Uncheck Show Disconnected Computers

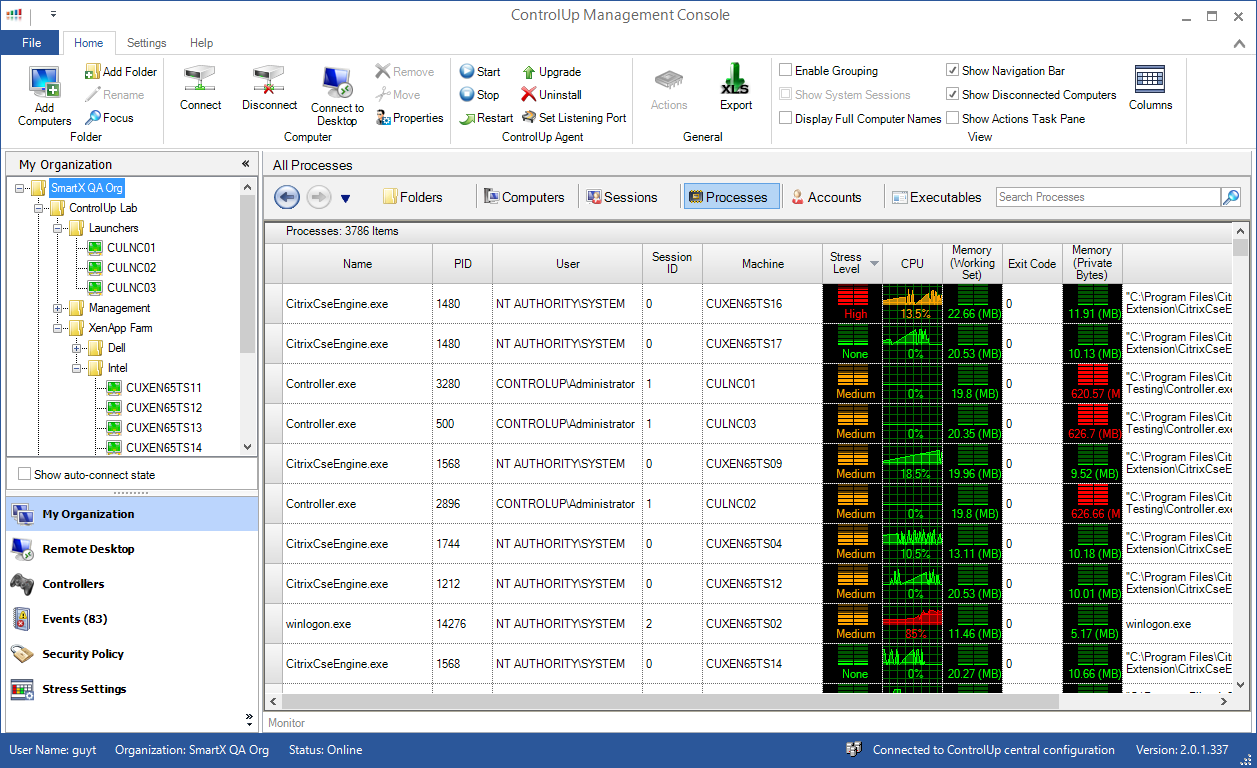(x=953, y=95)
